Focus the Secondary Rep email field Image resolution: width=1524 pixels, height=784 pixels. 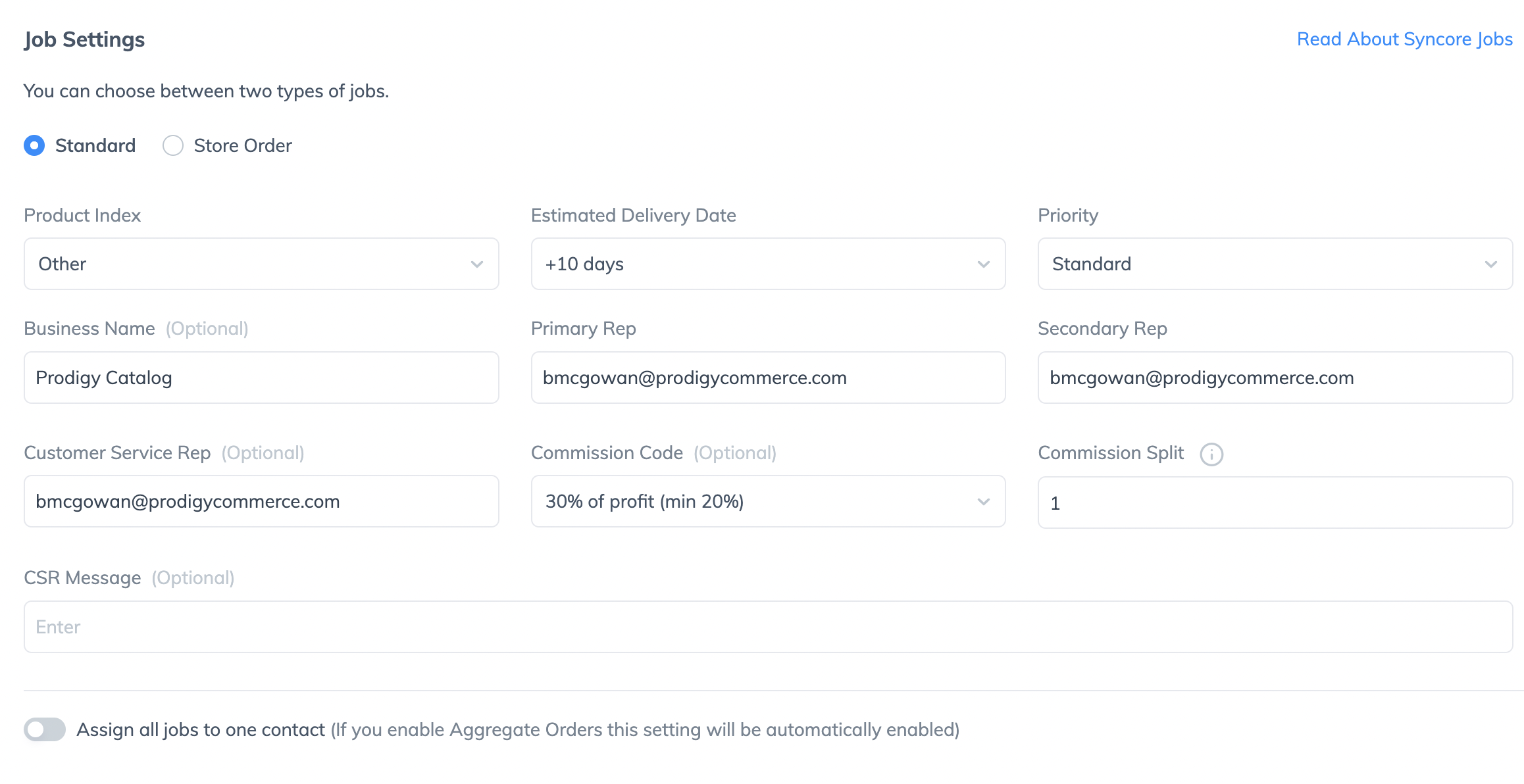(1275, 378)
